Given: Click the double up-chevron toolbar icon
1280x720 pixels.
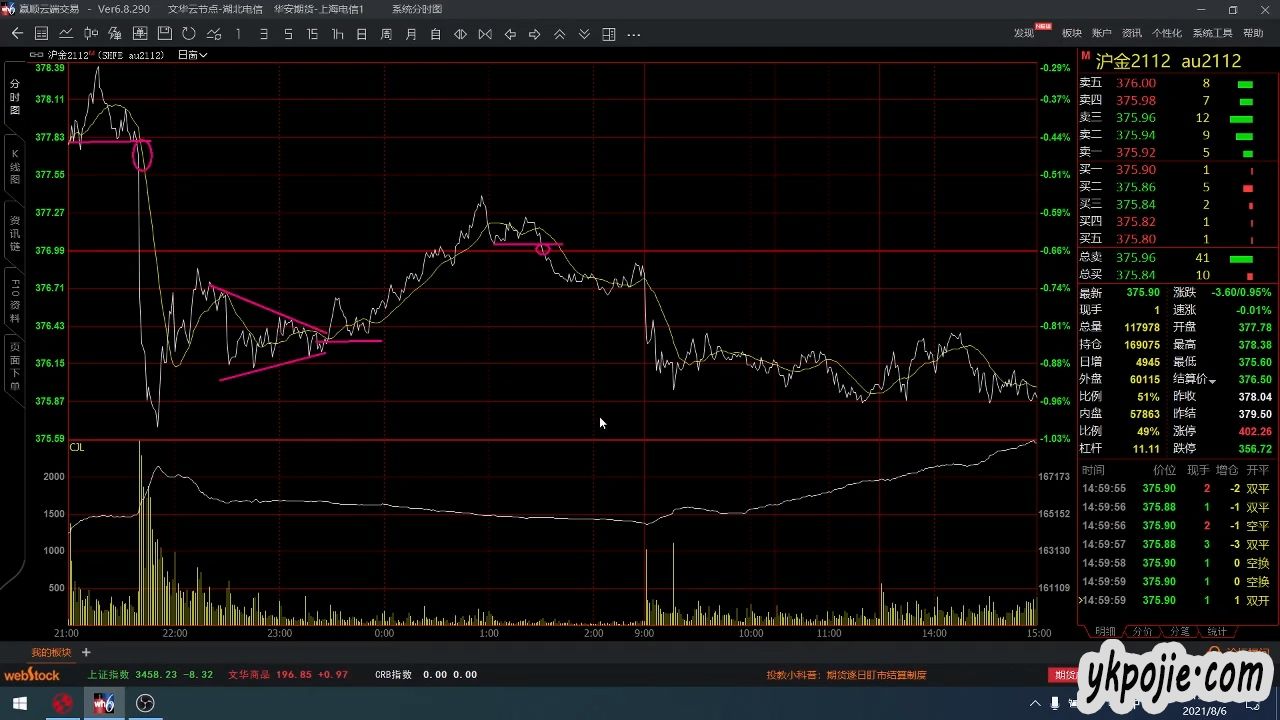Looking at the screenshot, I should [559, 34].
